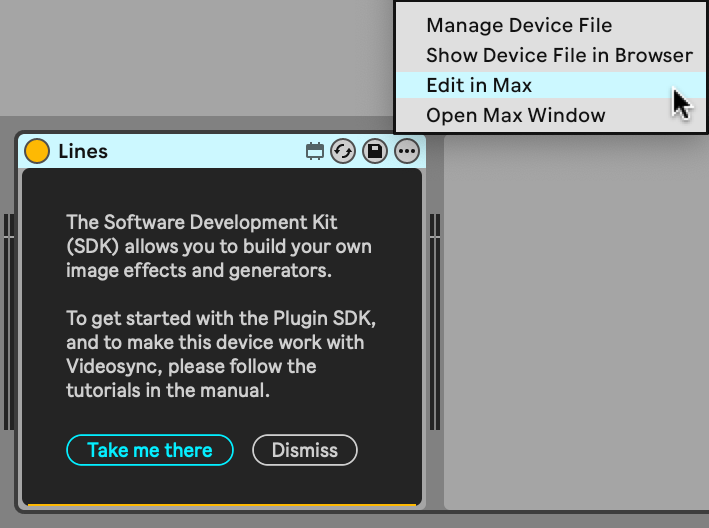Select the Lines device title text

click(83, 152)
